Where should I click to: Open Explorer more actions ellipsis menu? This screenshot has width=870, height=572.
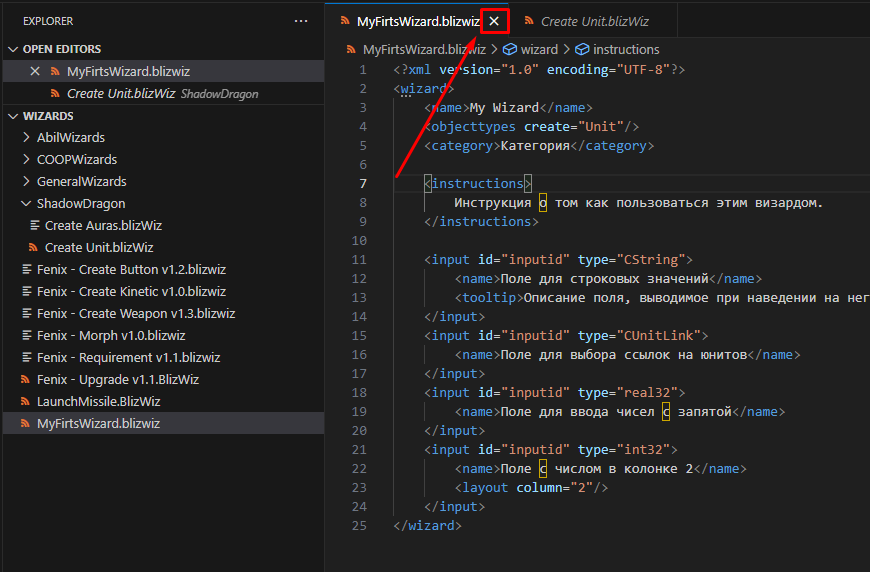(301, 21)
